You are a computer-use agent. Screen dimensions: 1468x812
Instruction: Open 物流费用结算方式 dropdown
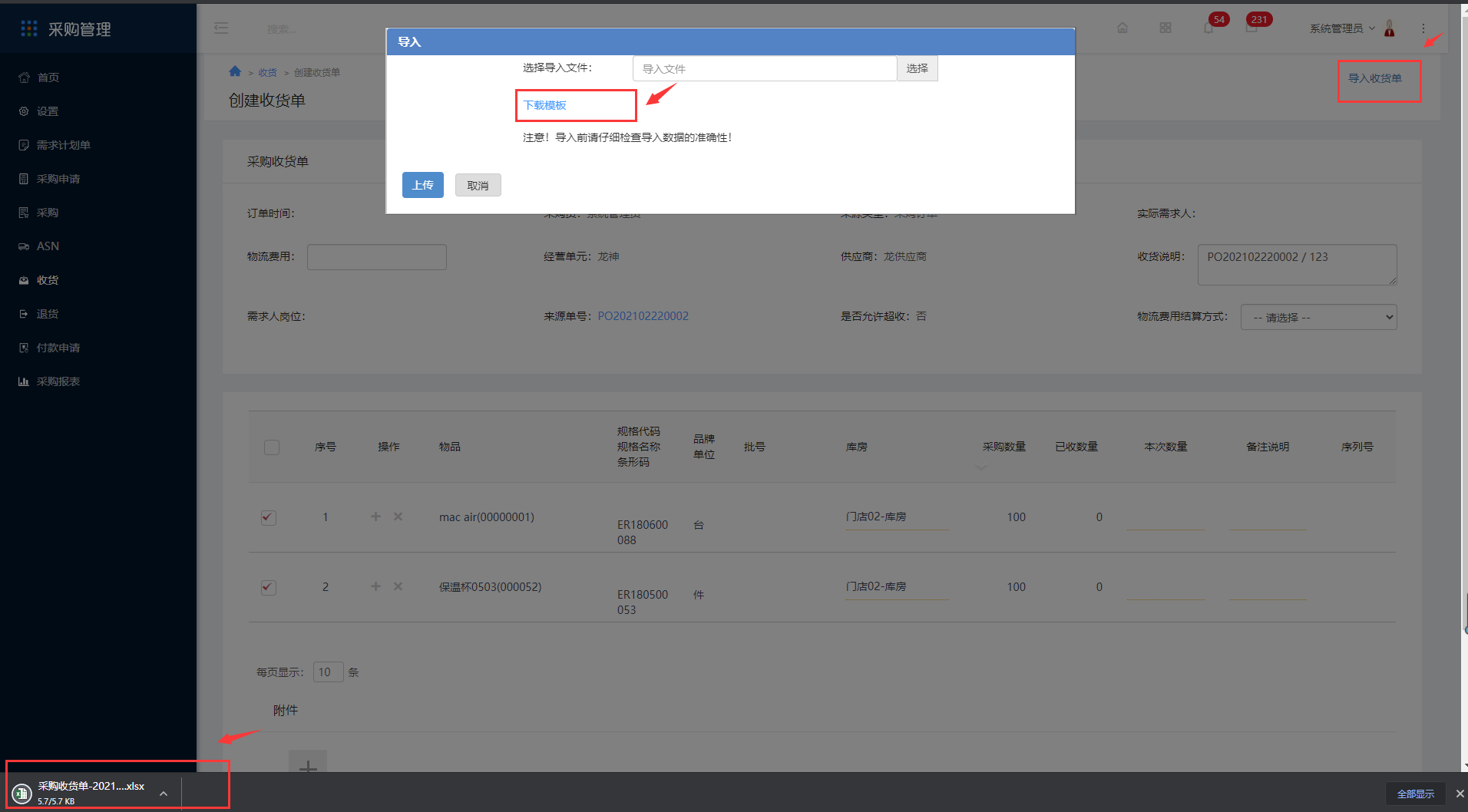[x=1318, y=317]
